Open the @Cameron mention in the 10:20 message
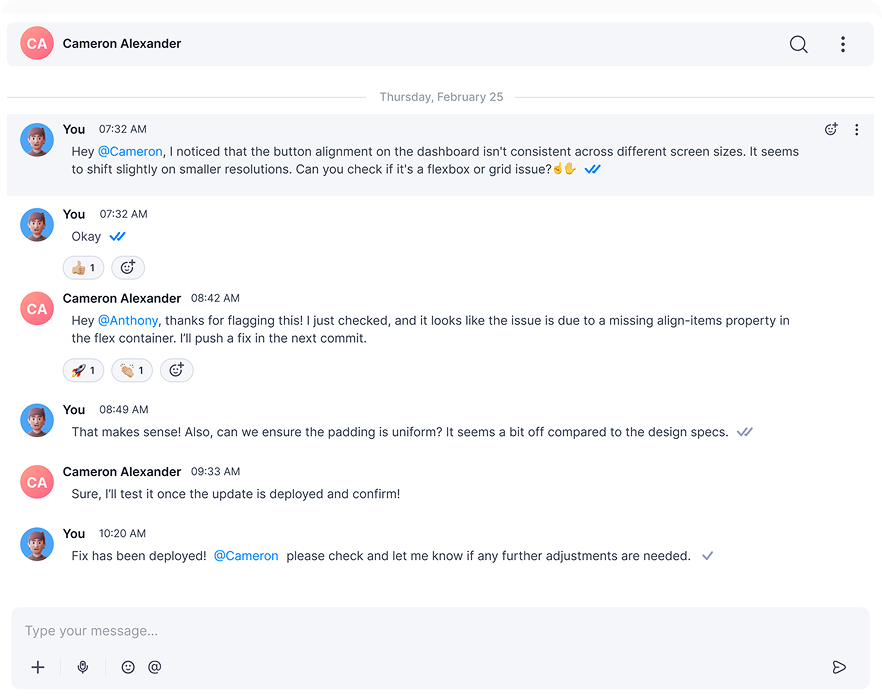Viewport: 882px width, 699px height. 246,555
